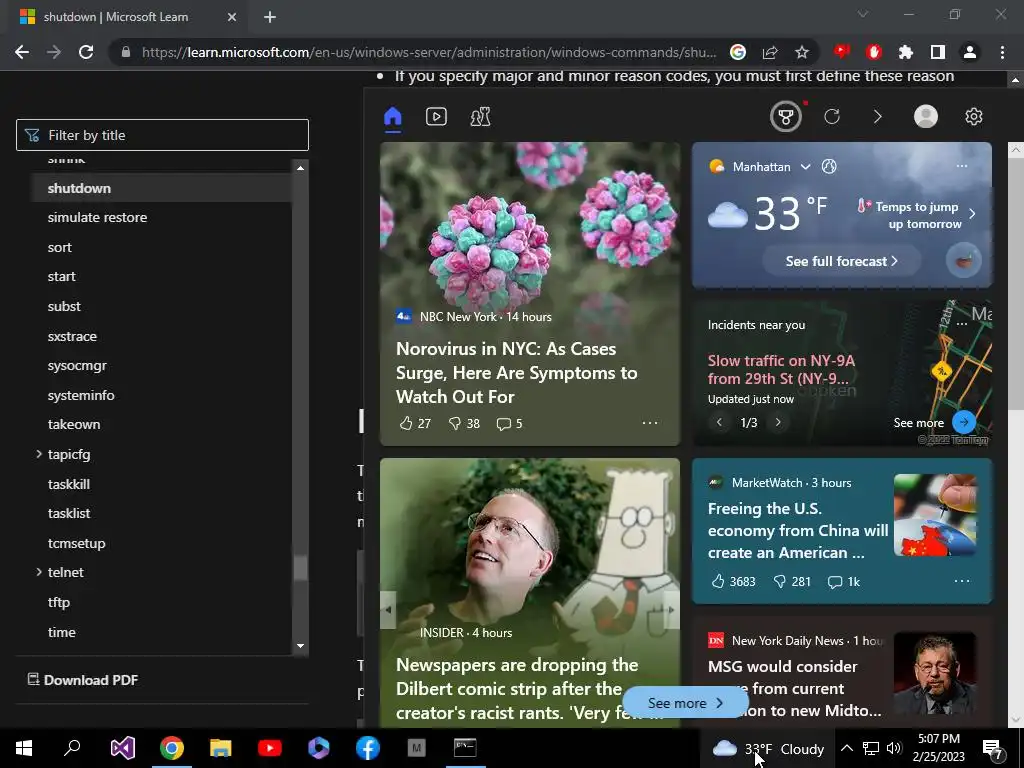
Task: Open the MSG would consider article
Action: [x=794, y=688]
